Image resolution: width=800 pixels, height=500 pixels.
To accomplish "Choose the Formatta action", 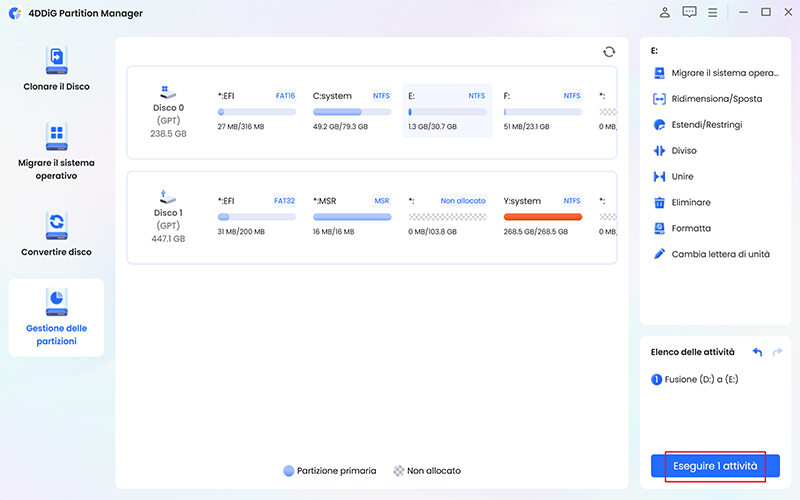I will point(690,229).
